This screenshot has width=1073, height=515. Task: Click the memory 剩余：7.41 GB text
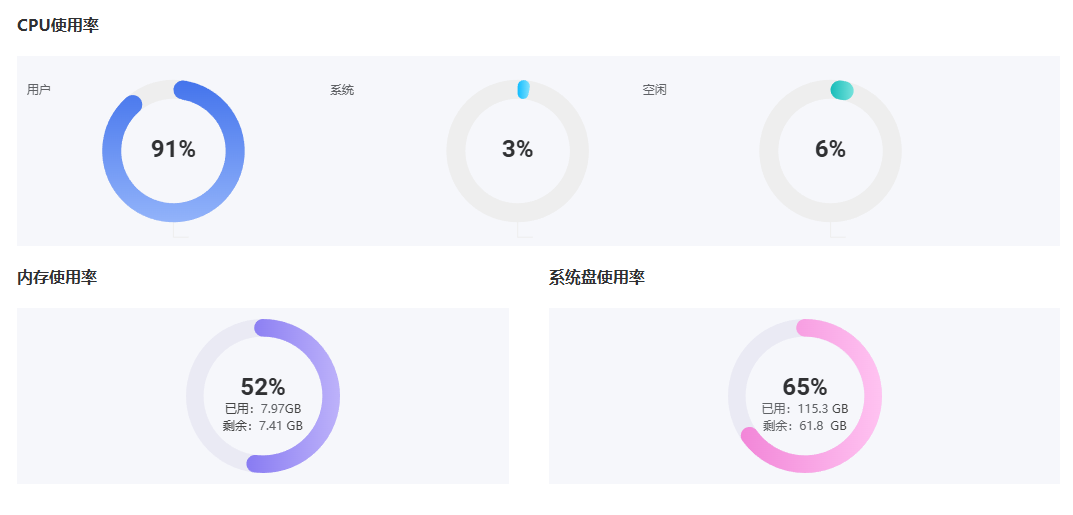(263, 425)
